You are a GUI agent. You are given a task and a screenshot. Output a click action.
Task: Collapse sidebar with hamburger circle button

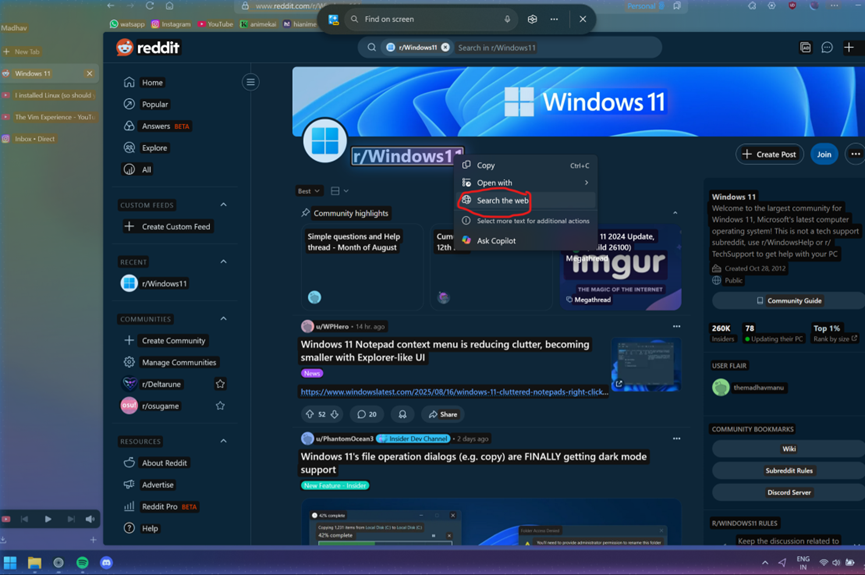(250, 82)
